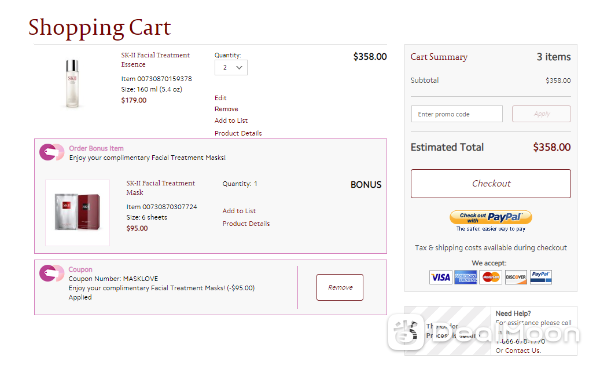The height and width of the screenshot is (365, 600).
Task: Click the Edit link for Essence
Action: pyautogui.click(x=220, y=98)
